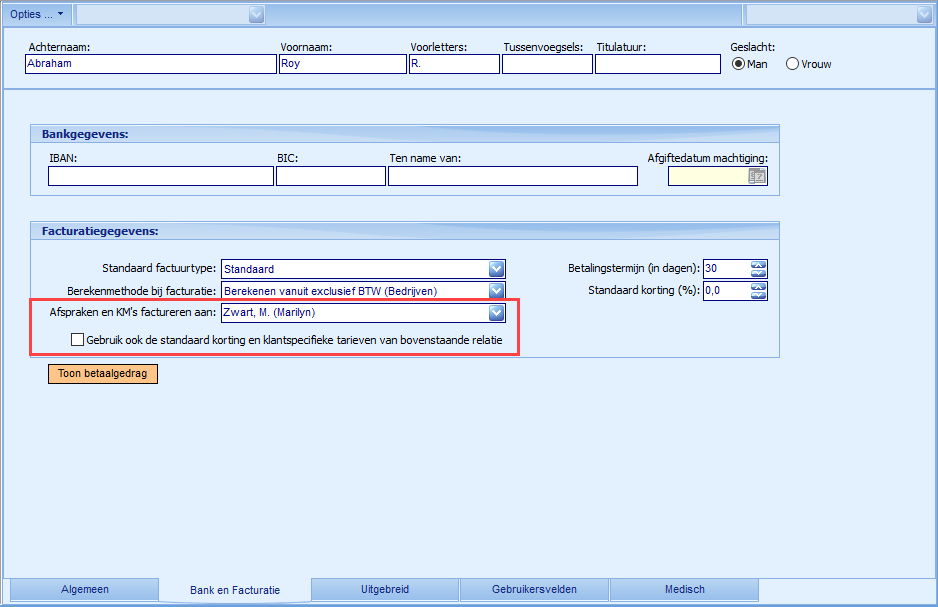Open the Opties menu
Screen dimensions: 938x607
click(x=37, y=14)
